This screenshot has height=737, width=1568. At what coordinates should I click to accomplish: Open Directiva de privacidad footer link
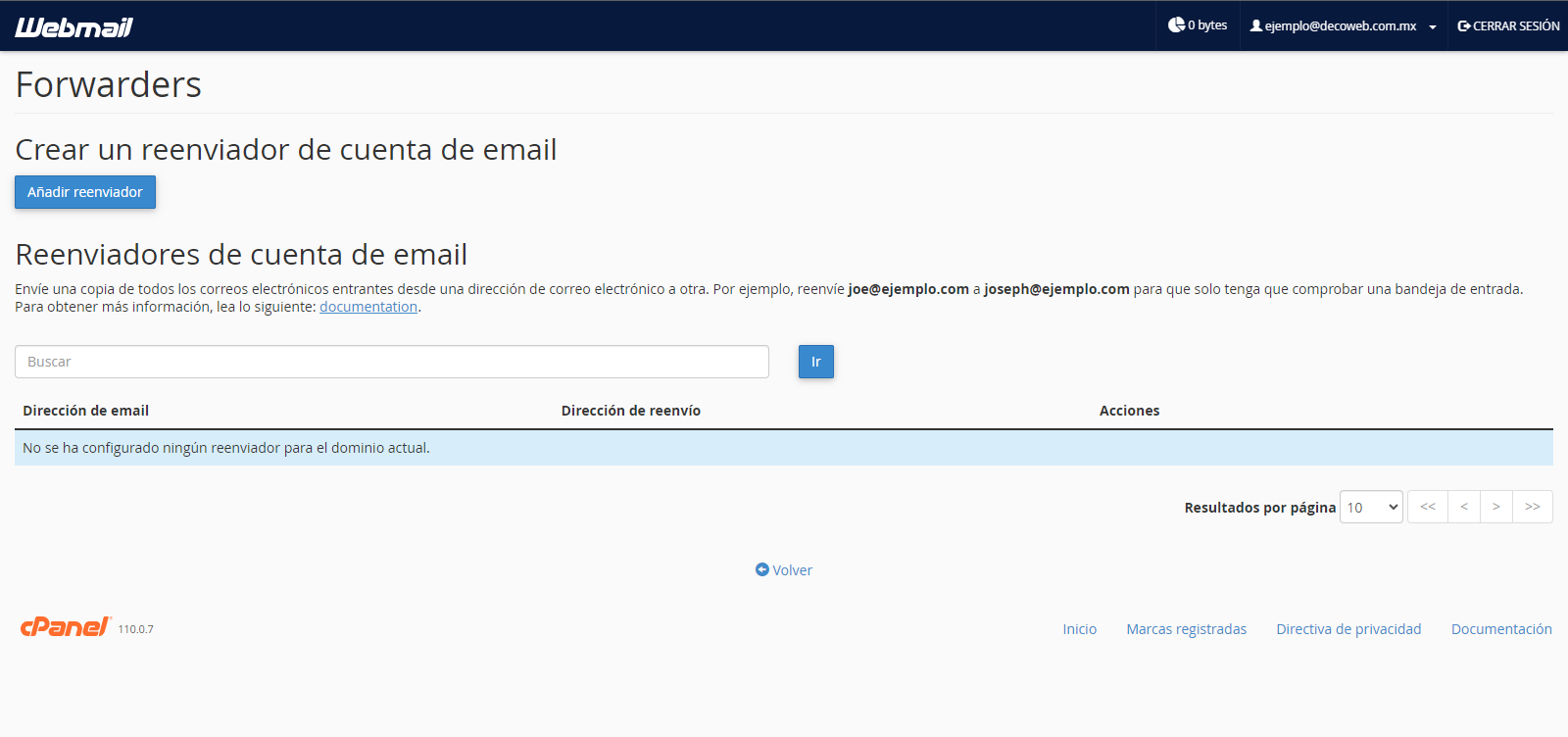point(1348,629)
